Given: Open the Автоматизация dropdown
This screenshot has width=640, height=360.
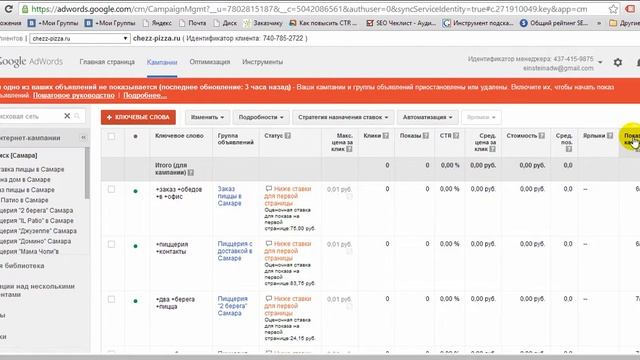Looking at the screenshot, I should [x=427, y=117].
